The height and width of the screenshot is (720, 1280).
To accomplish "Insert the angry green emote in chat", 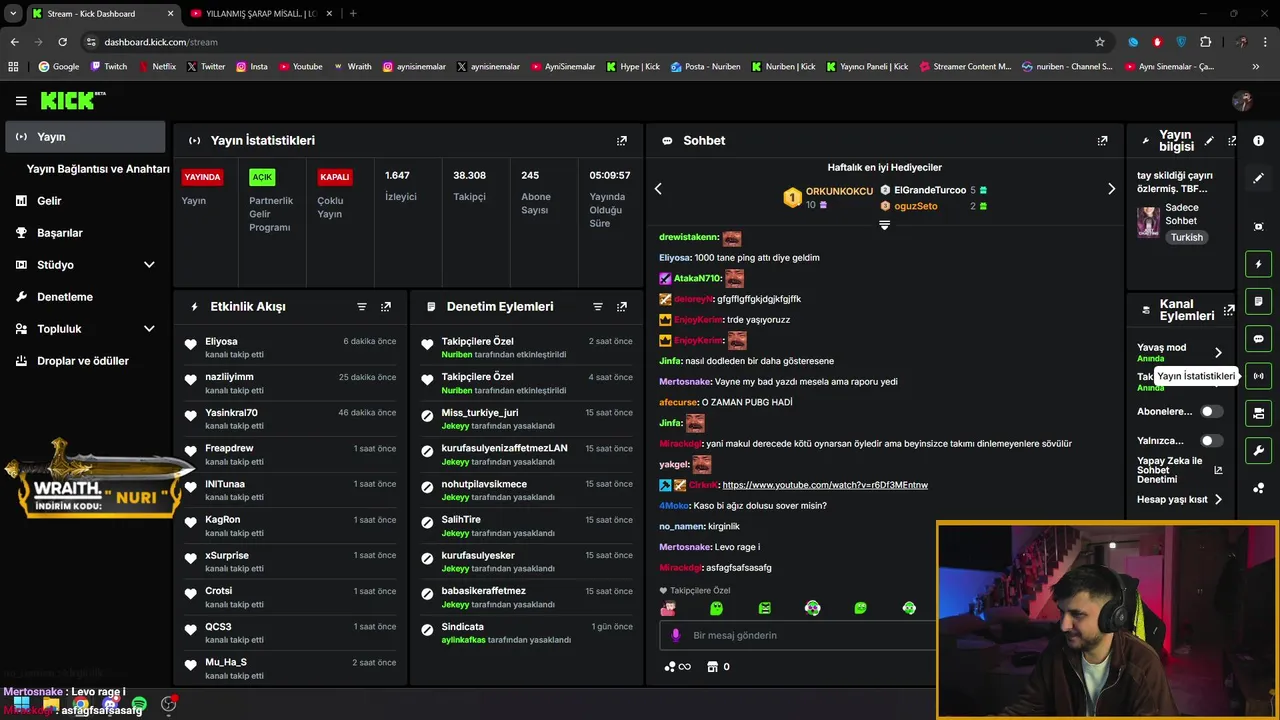I will coord(765,608).
